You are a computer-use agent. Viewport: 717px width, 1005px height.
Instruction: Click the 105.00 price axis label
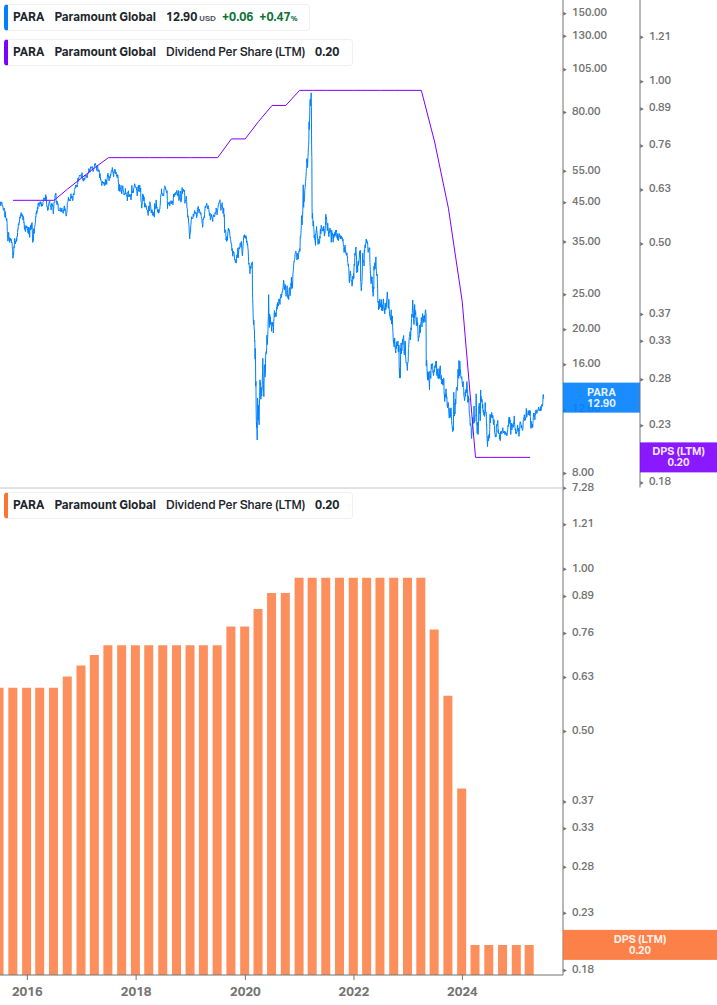(589, 69)
